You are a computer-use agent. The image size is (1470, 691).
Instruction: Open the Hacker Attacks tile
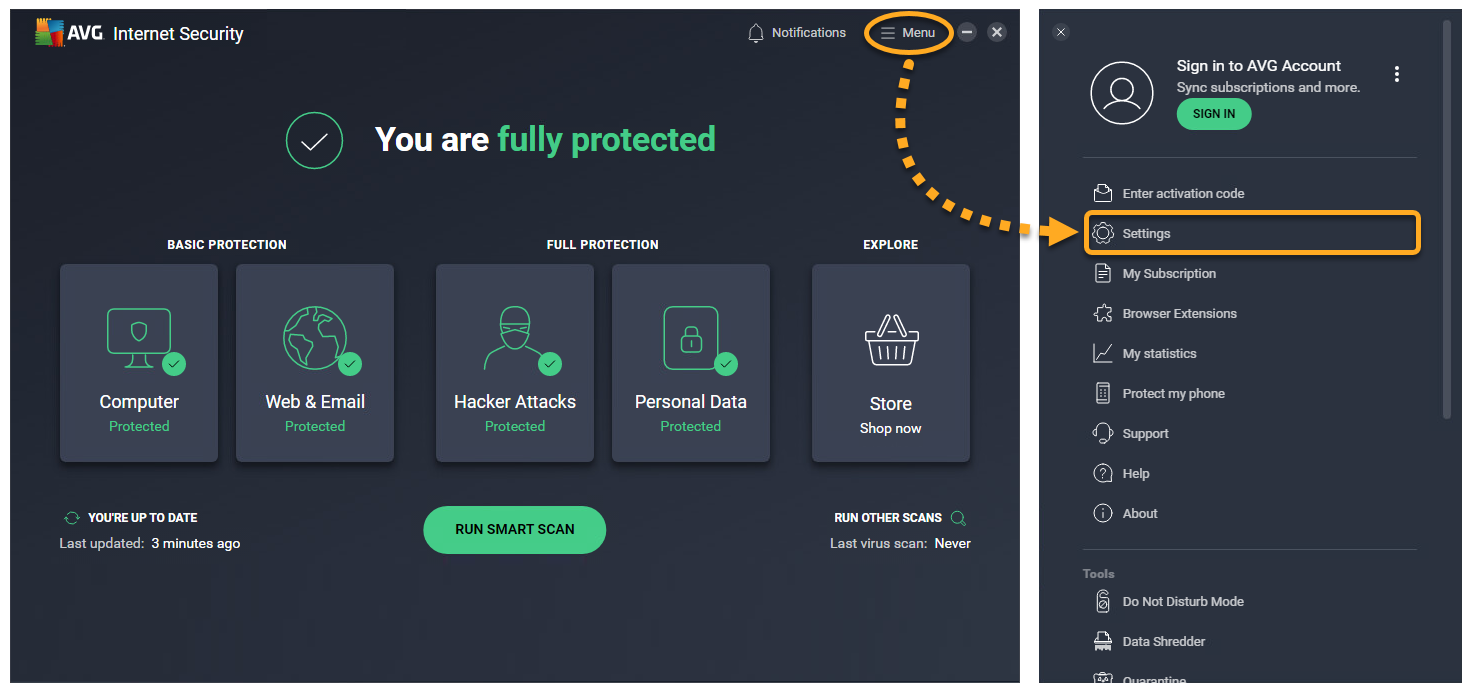pos(515,362)
